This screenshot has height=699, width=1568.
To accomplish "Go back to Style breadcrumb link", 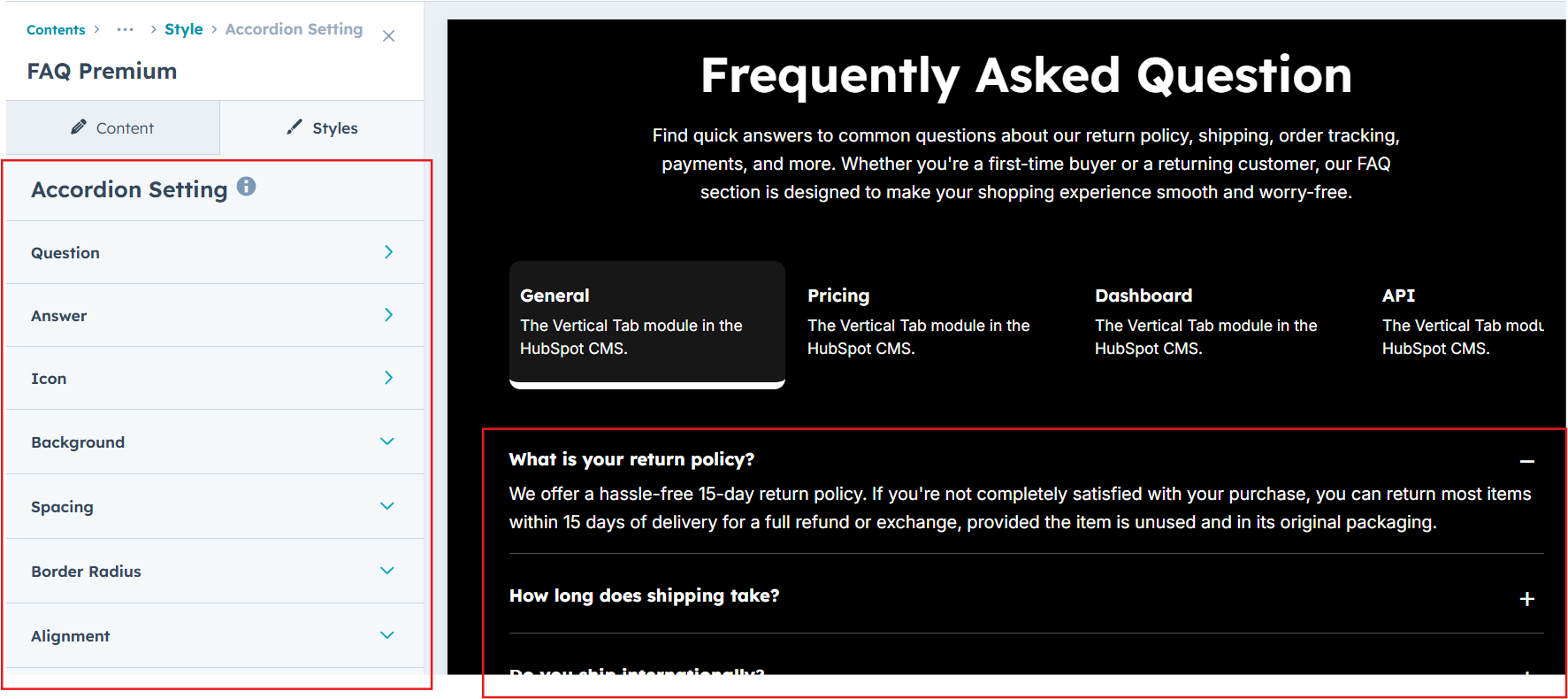I will point(183,29).
